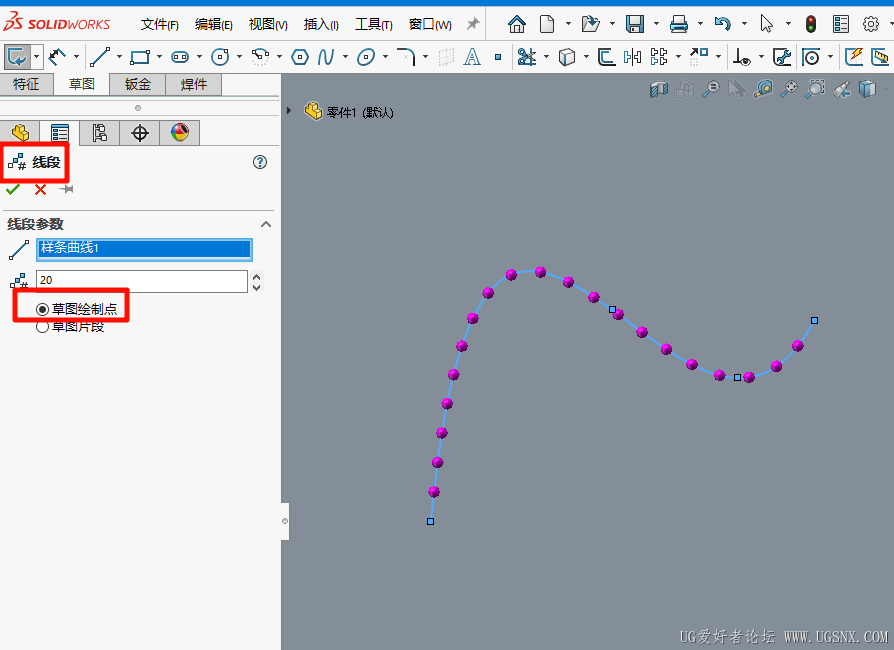This screenshot has width=894, height=650.
Task: Collapse the left panel with side handle
Action: [x=285, y=521]
